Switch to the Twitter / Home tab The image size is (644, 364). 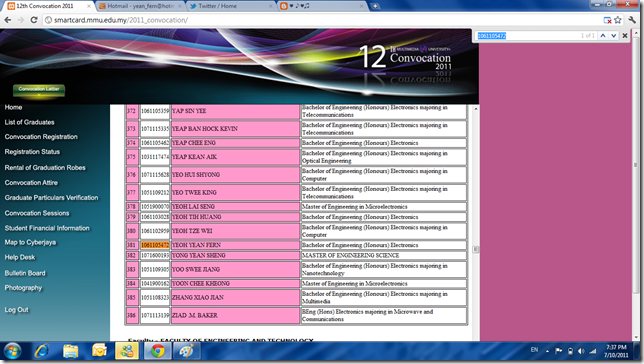tap(231, 6)
